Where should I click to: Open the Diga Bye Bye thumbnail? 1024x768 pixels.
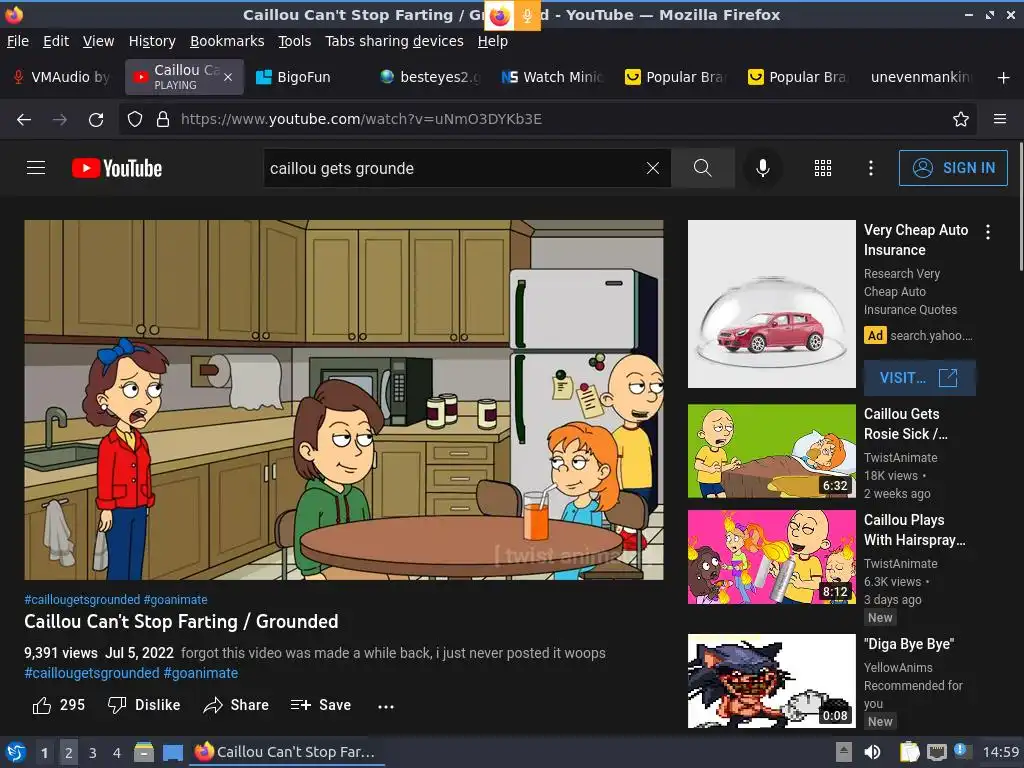(x=771, y=681)
